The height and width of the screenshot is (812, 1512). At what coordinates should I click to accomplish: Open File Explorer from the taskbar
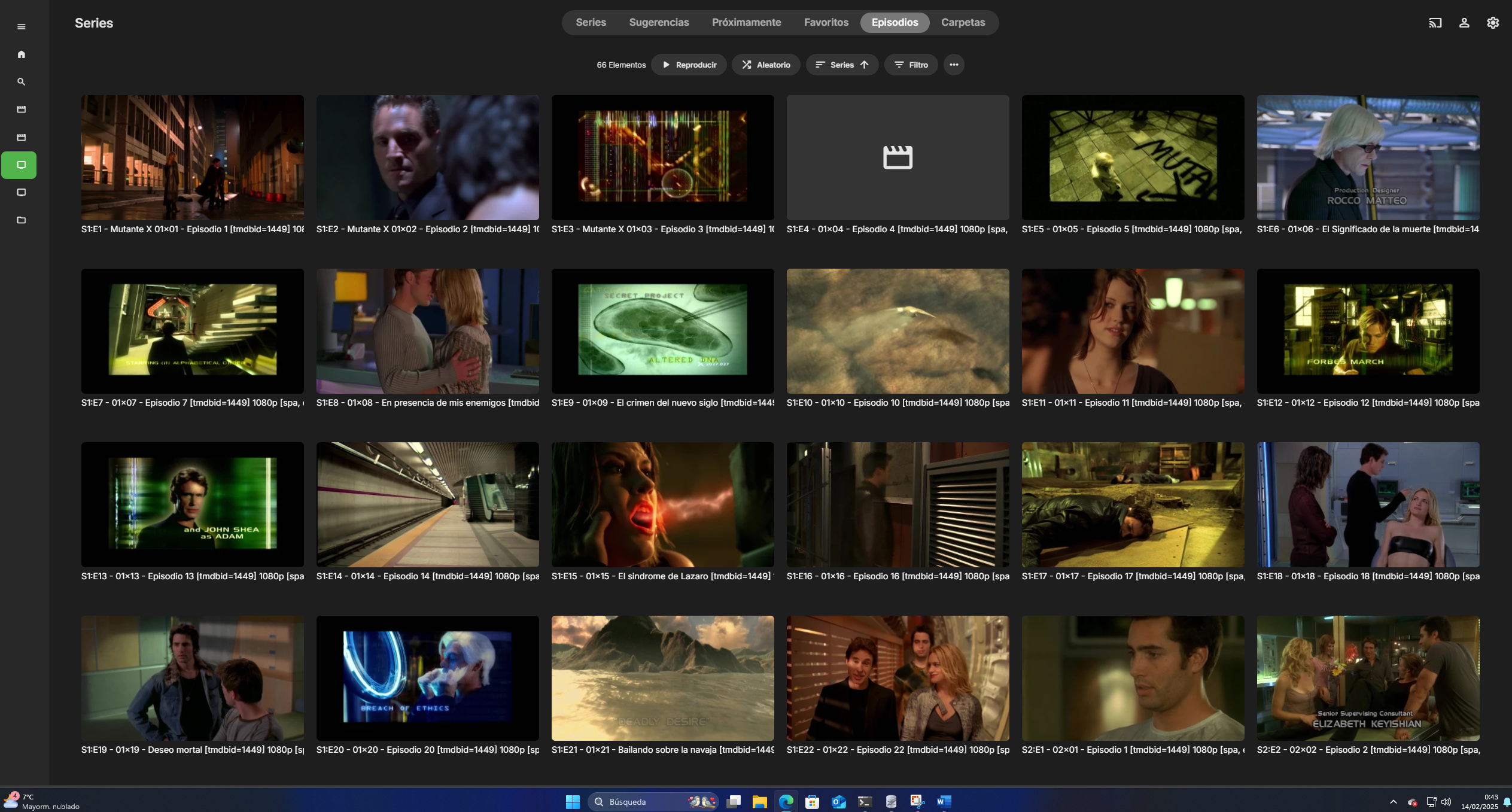tap(759, 802)
